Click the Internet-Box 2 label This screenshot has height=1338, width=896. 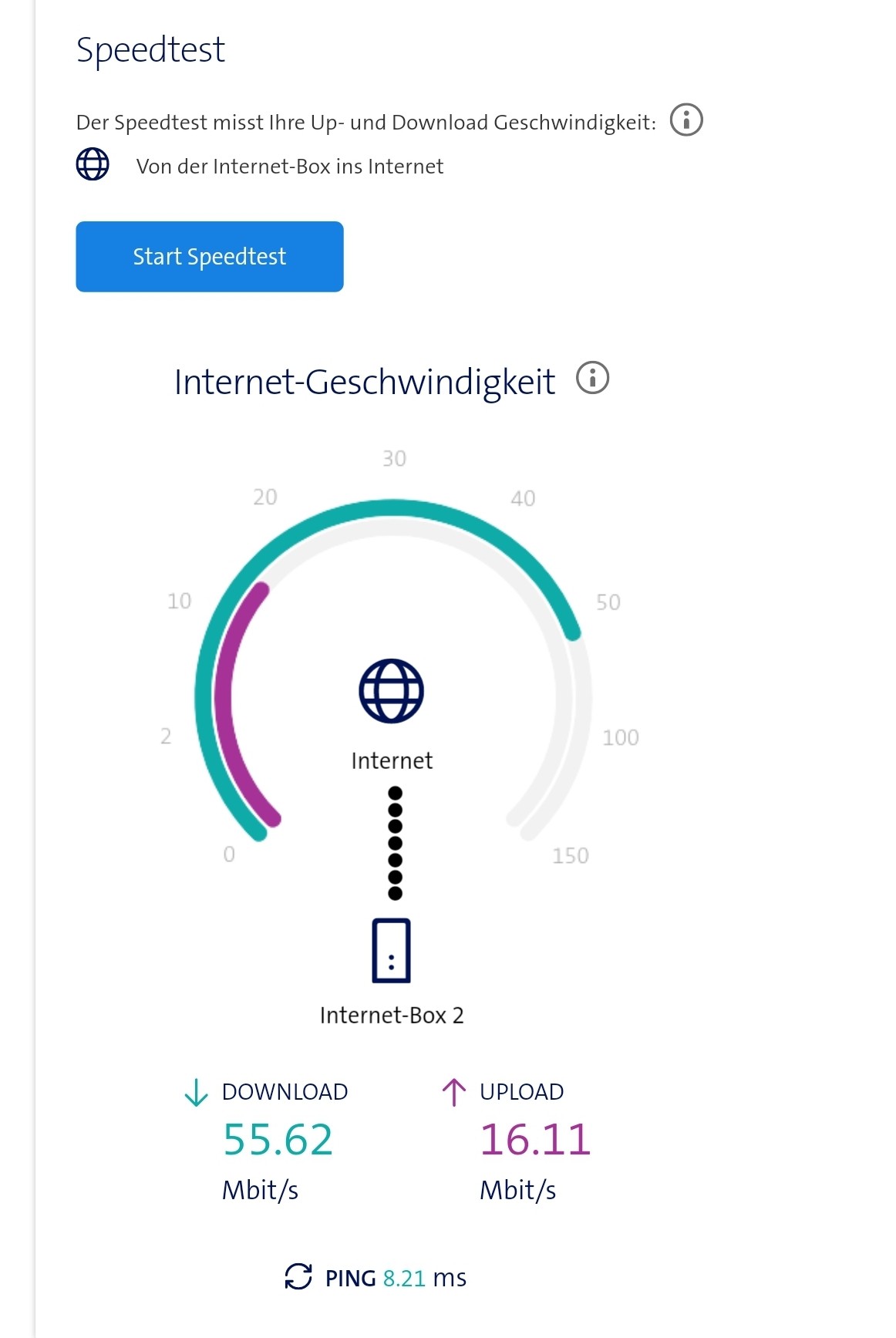pos(392,1015)
